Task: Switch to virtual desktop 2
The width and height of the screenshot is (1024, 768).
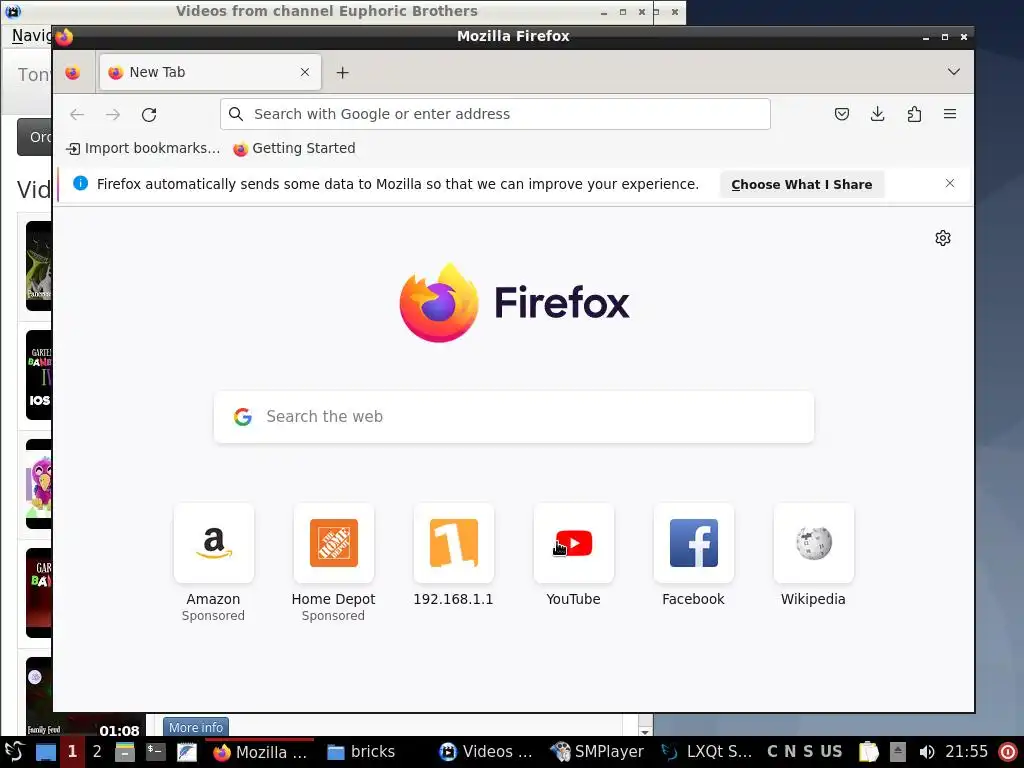Action: [97, 752]
